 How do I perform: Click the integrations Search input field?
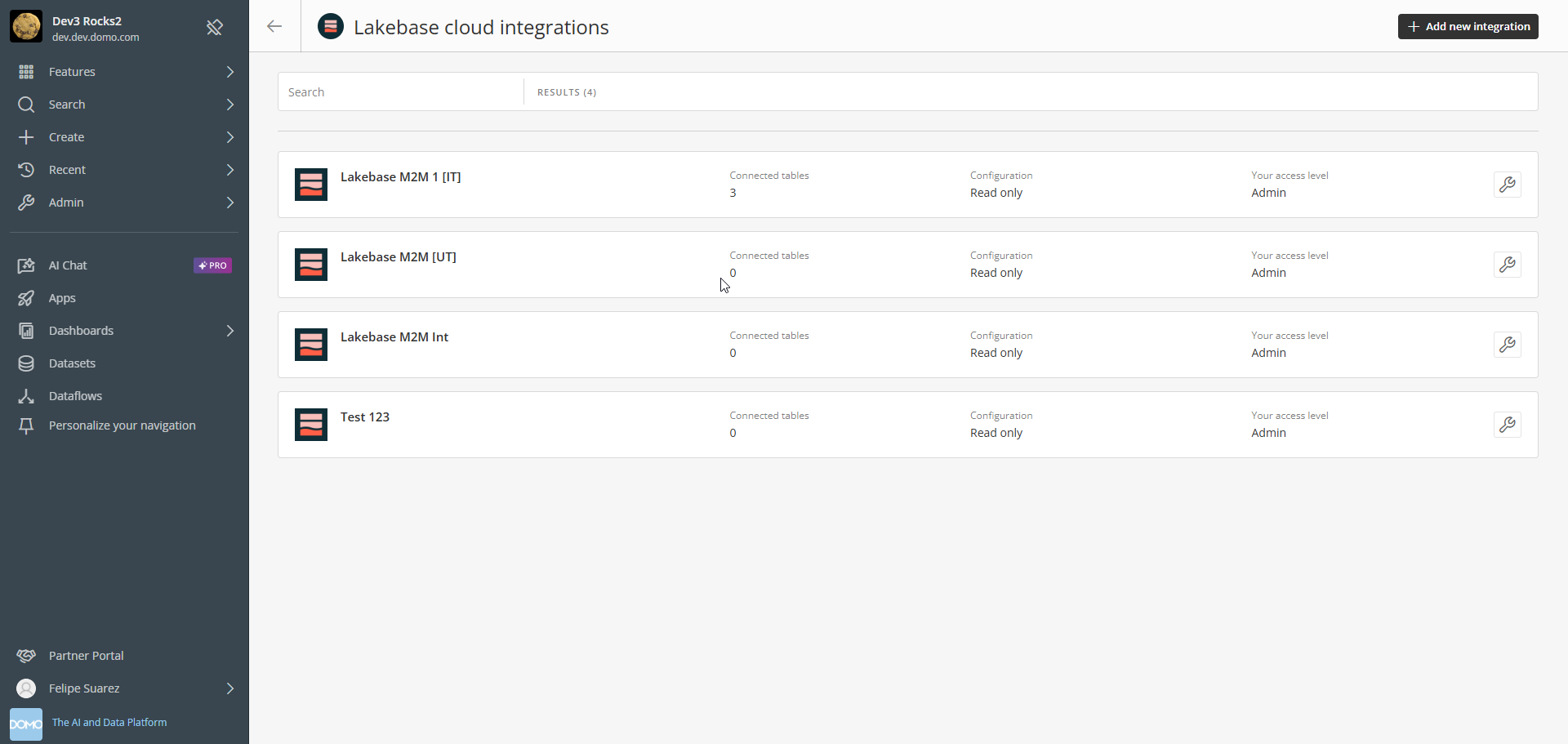pyautogui.click(x=400, y=92)
